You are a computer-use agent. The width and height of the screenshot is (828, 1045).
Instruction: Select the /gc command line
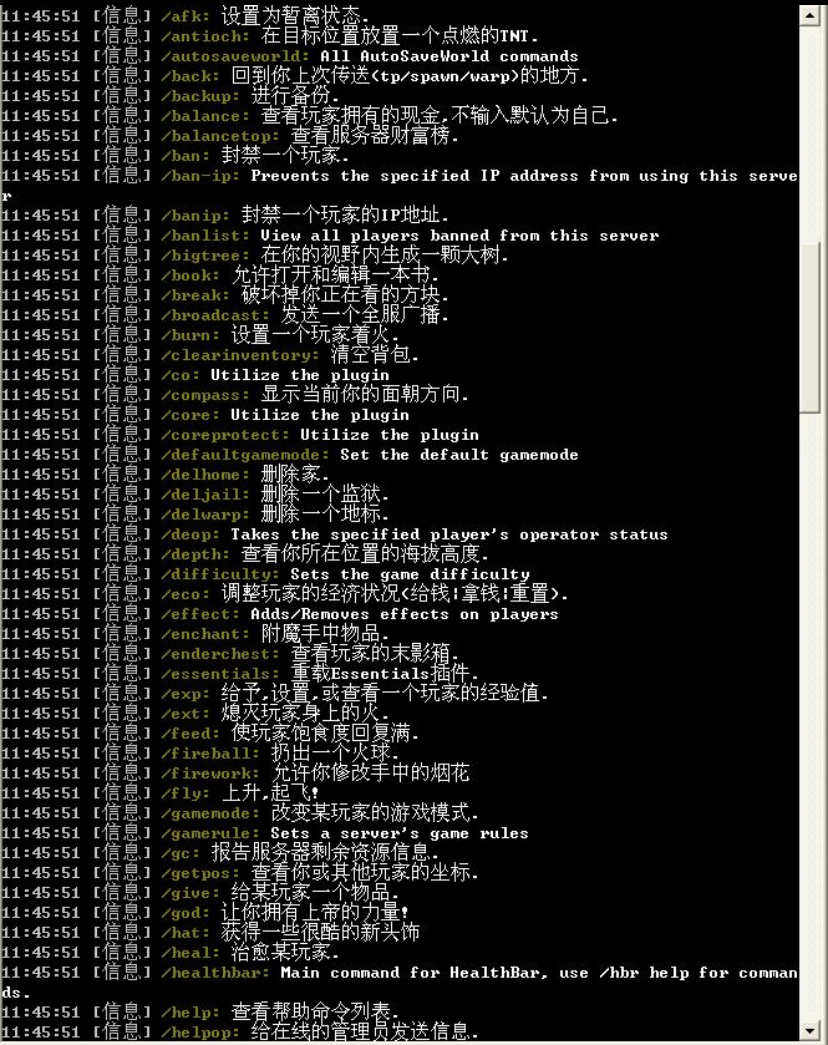pos(220,854)
